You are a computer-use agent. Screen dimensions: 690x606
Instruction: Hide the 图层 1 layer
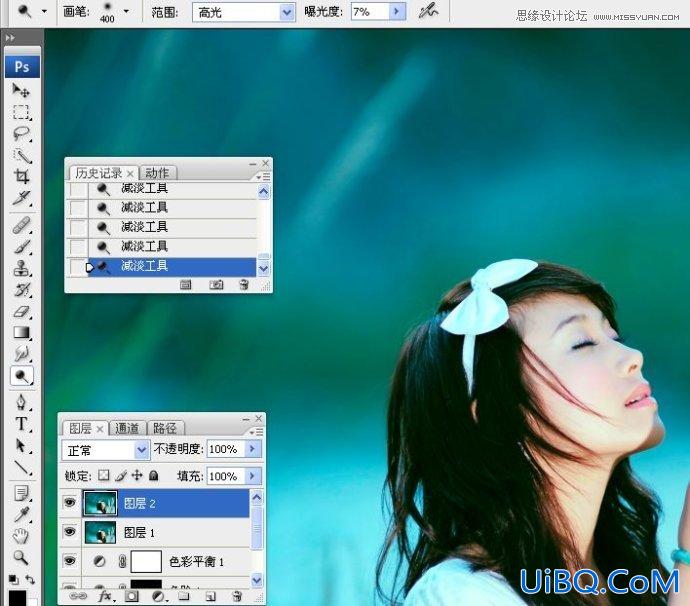pos(69,532)
